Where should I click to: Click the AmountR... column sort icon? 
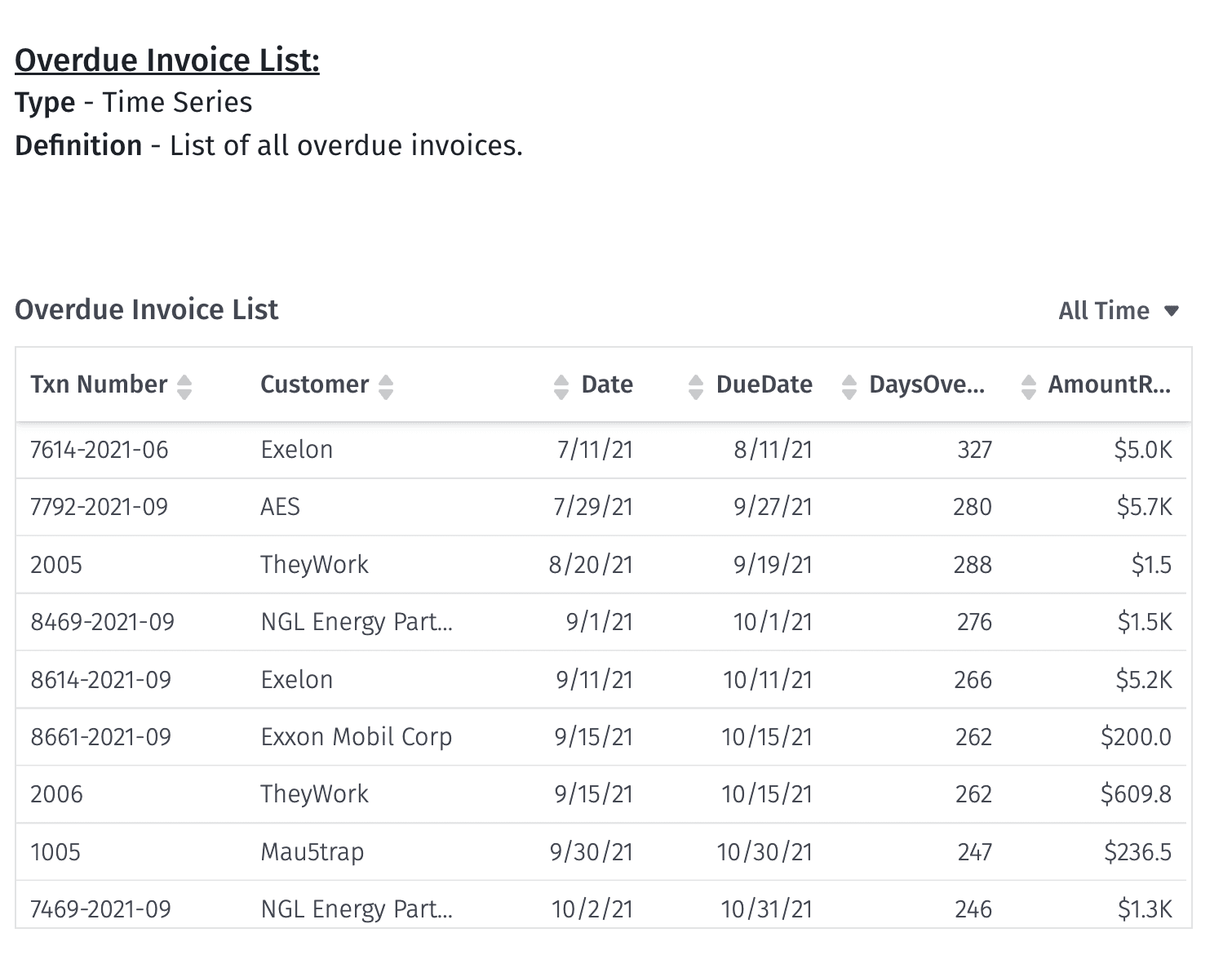(1029, 386)
